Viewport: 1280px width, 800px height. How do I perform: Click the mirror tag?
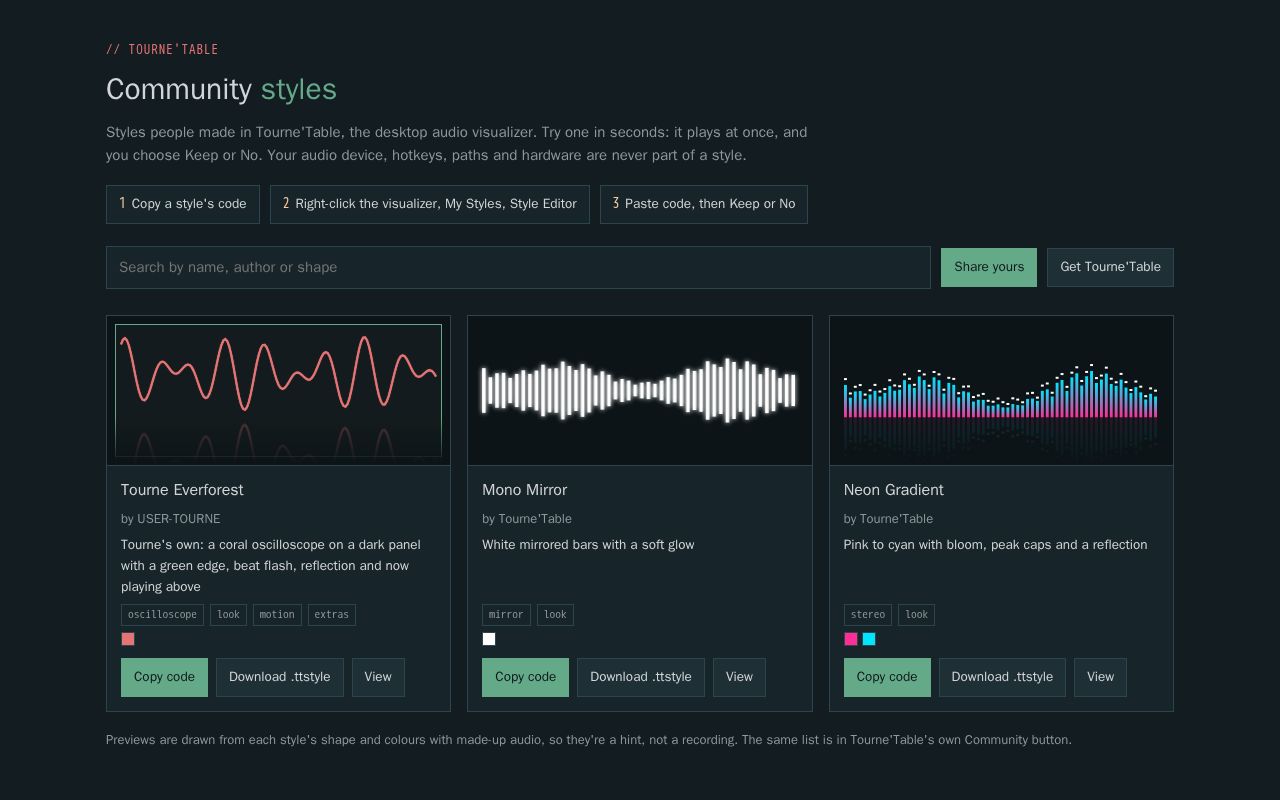[506, 615]
